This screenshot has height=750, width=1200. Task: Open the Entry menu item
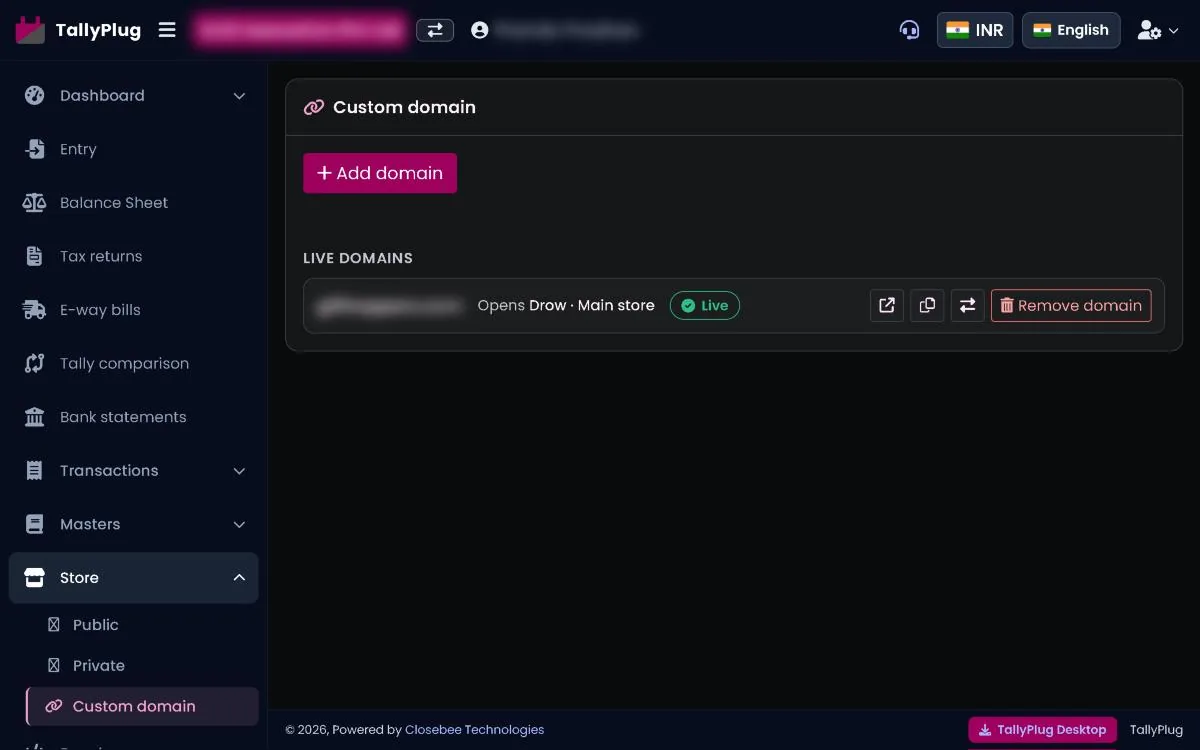[133, 149]
